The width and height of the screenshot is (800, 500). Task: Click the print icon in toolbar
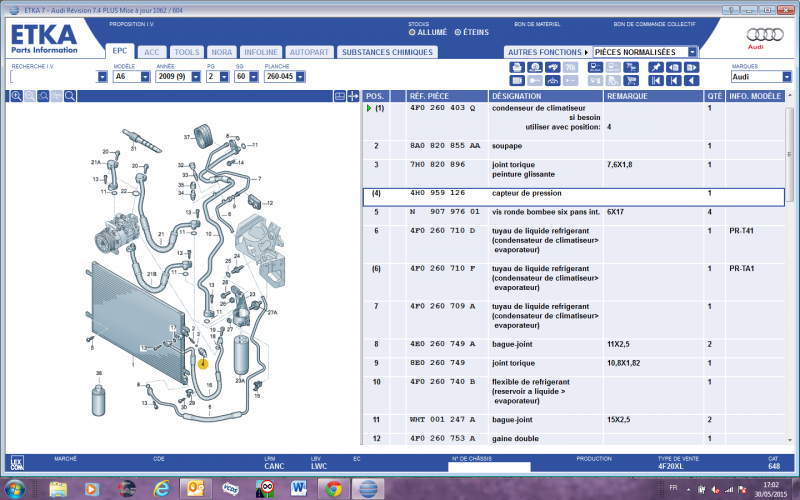517,67
